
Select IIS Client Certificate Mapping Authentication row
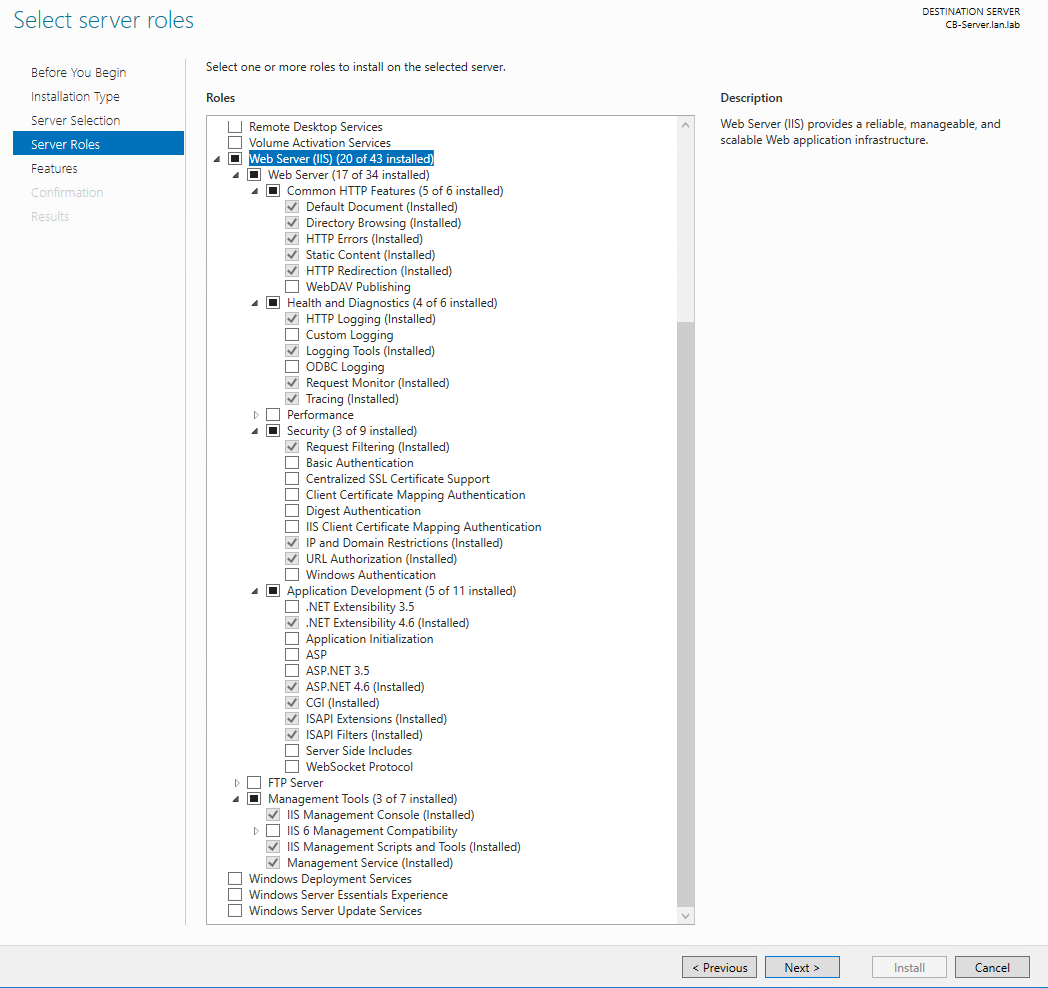424,527
